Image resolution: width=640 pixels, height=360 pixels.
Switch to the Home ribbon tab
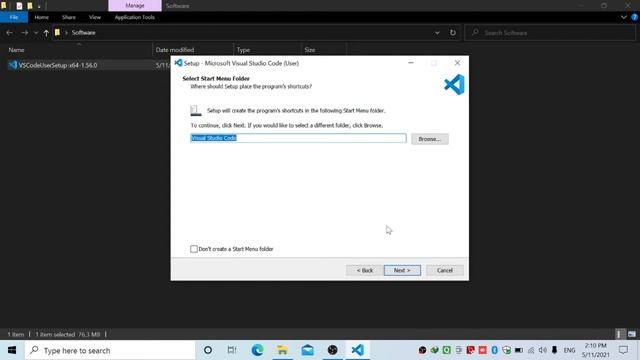[x=42, y=17]
